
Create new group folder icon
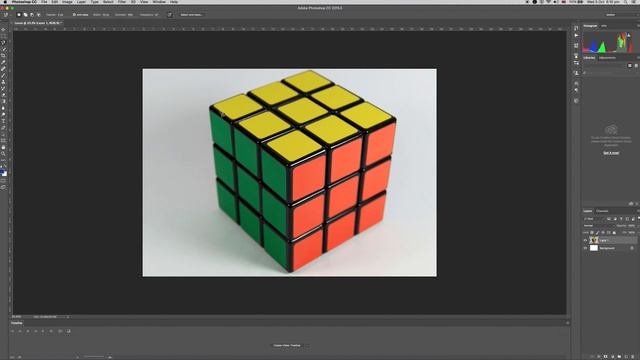point(619,356)
